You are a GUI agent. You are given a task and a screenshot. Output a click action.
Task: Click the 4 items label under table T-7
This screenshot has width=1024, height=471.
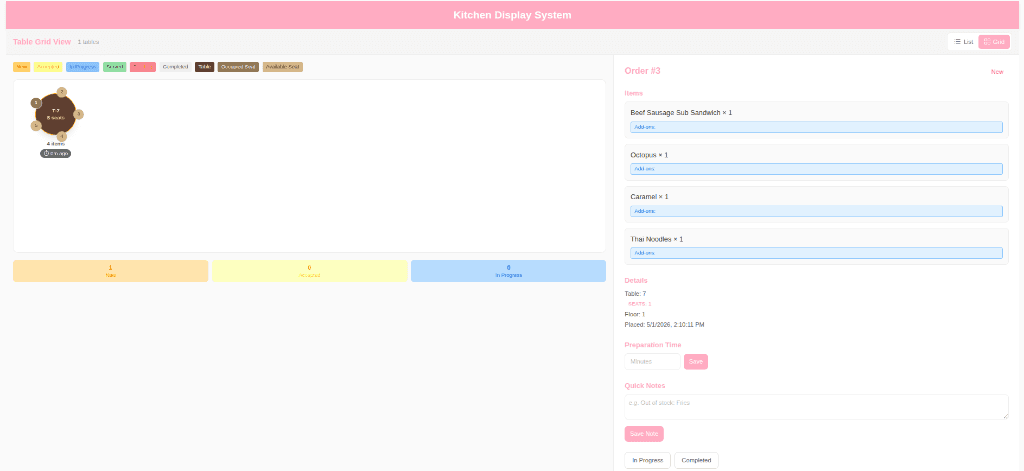(56, 144)
